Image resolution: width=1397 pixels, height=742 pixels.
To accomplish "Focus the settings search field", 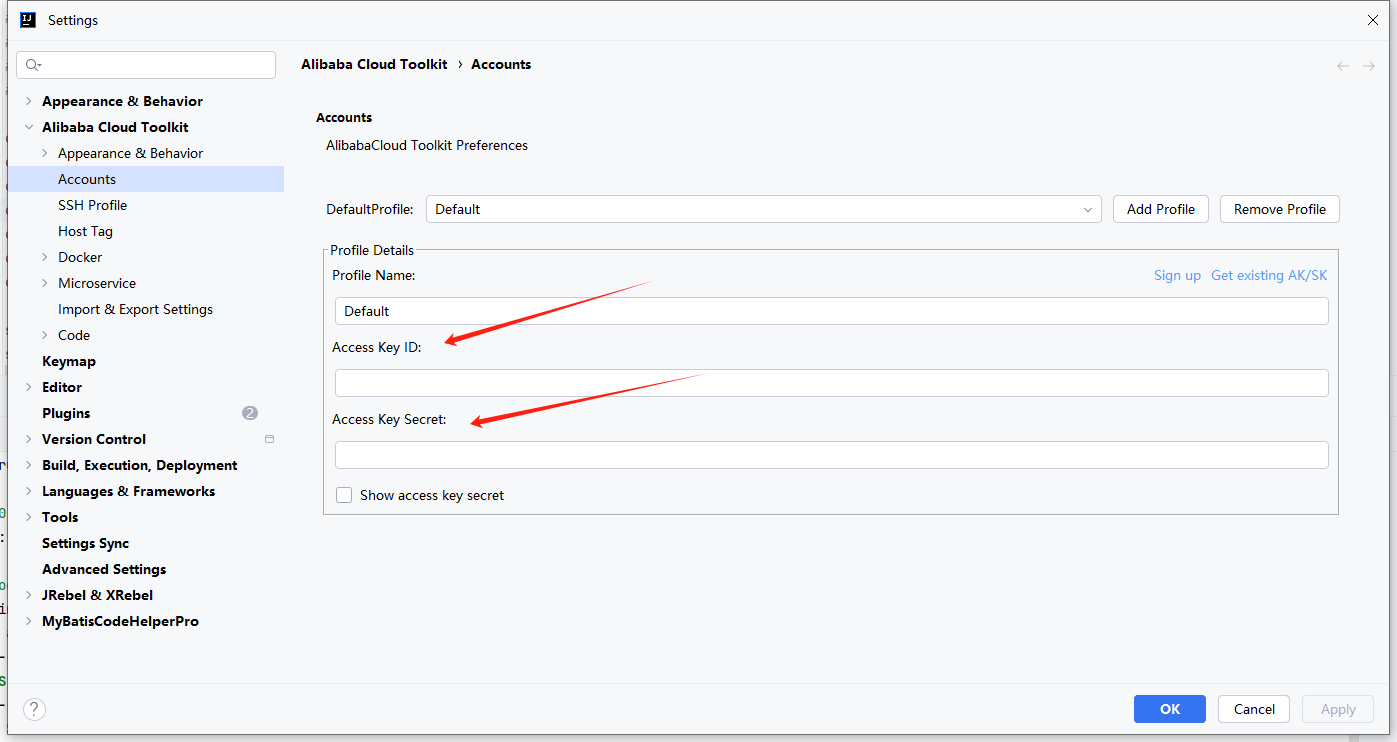I will (146, 65).
